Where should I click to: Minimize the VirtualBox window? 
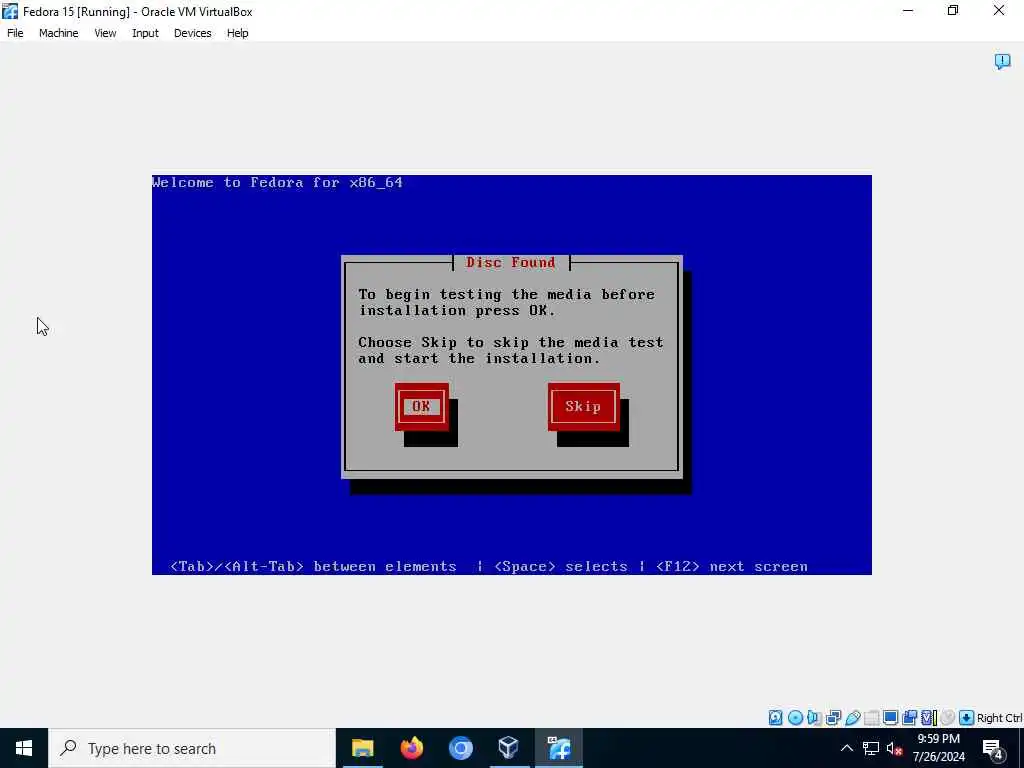pos(908,10)
